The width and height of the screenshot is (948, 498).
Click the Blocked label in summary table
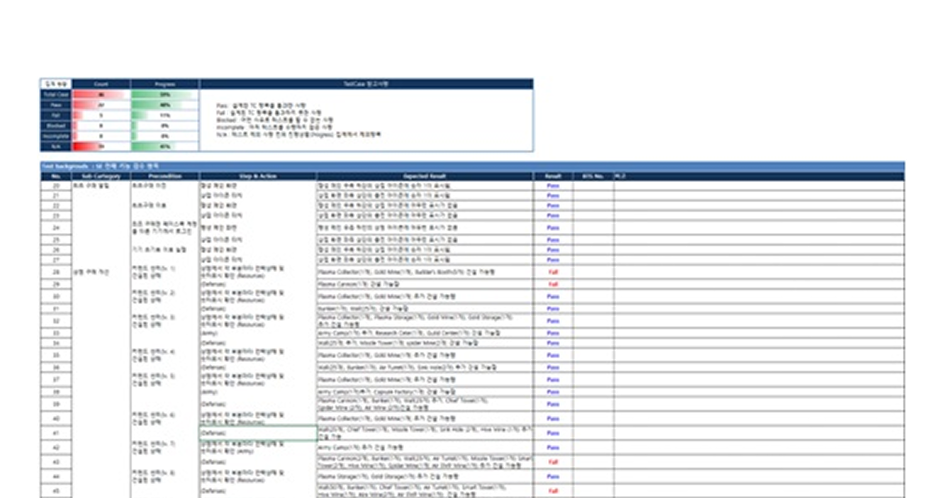[x=55, y=125]
